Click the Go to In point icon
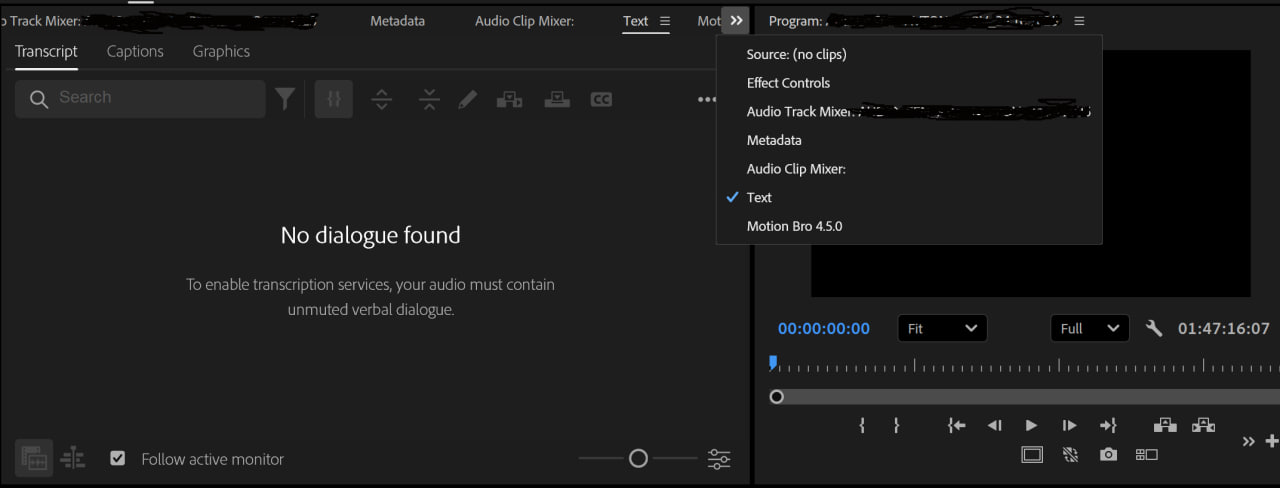Screen dimensions: 1280x488 [x=956, y=425]
